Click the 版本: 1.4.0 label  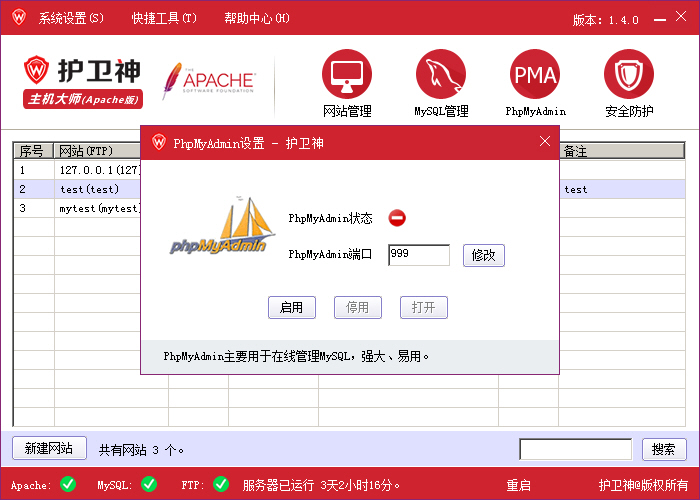point(605,20)
